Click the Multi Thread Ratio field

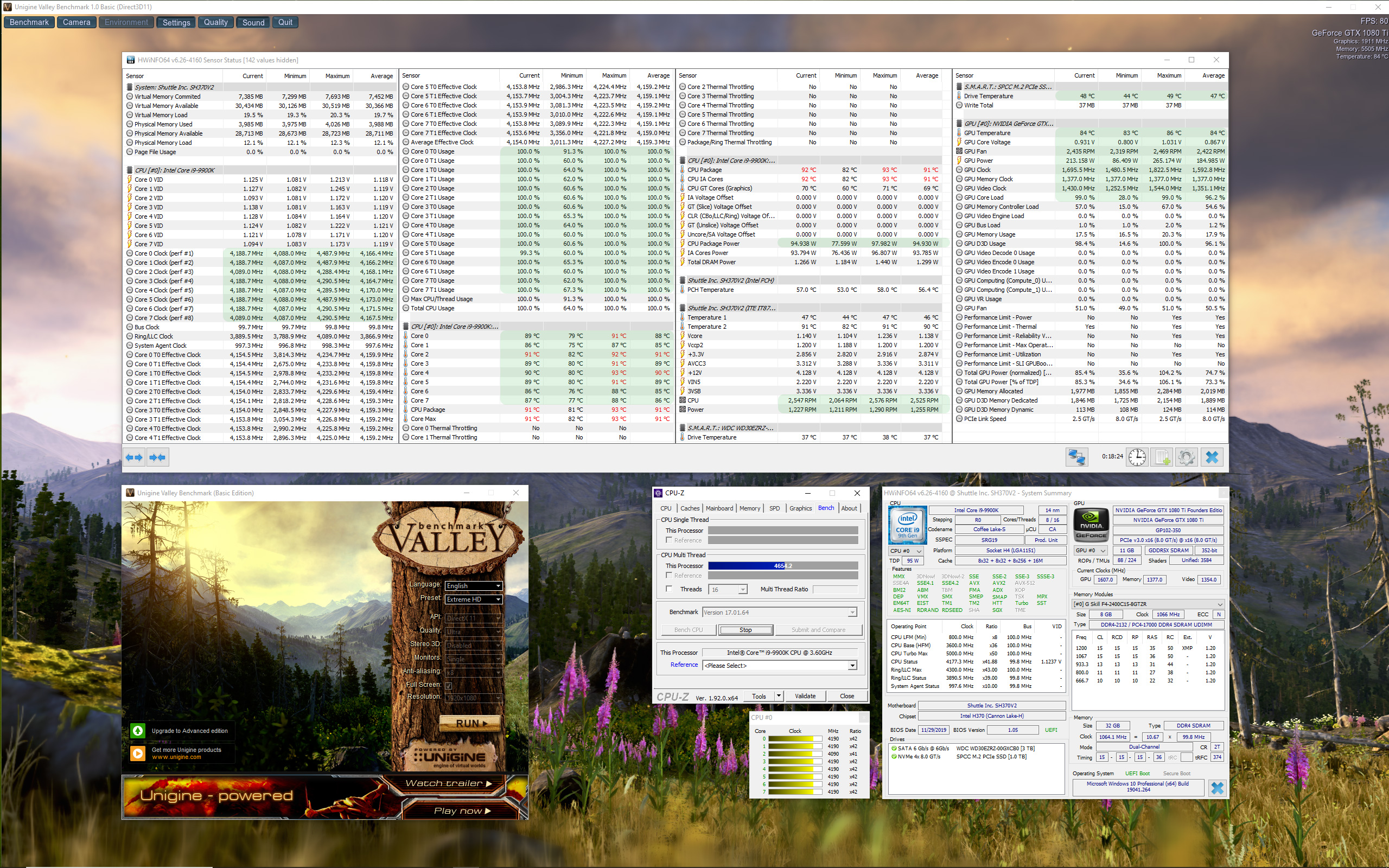[835, 590]
